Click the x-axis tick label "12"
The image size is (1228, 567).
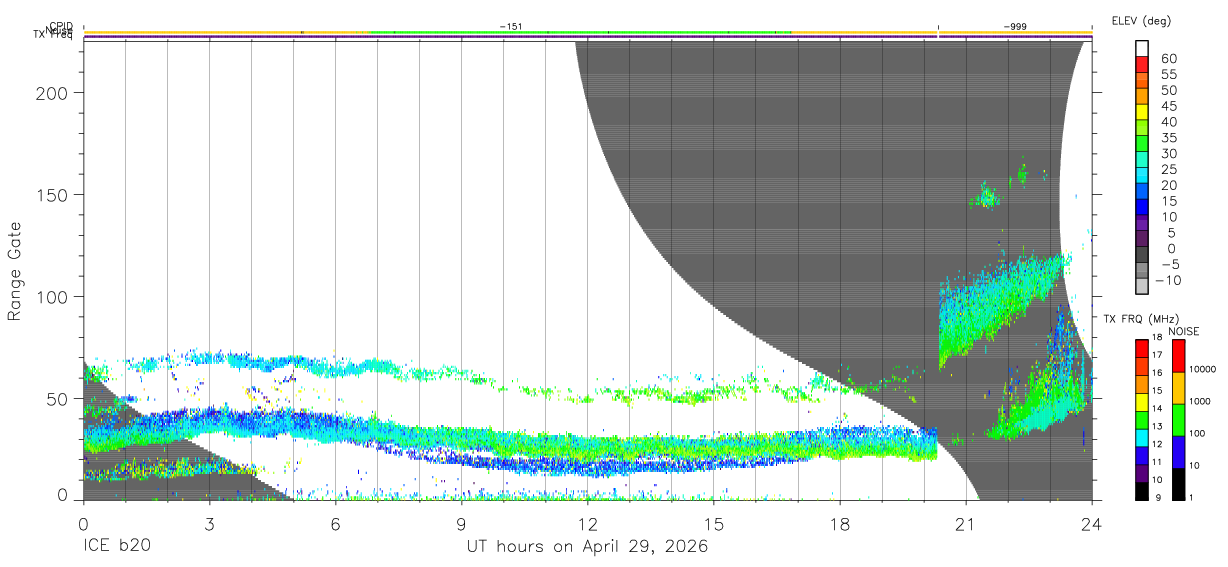coord(588,524)
